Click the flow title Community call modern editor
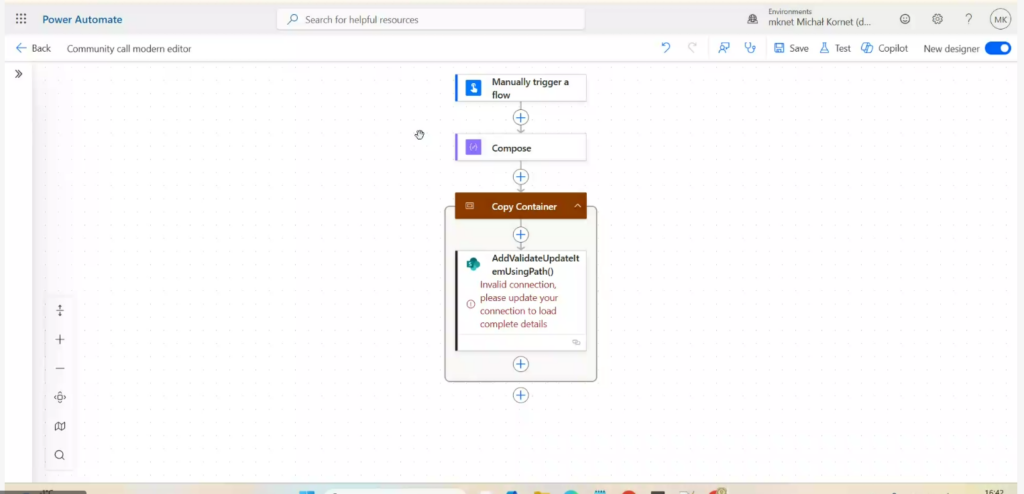The height and width of the screenshot is (494, 1024). 129,48
